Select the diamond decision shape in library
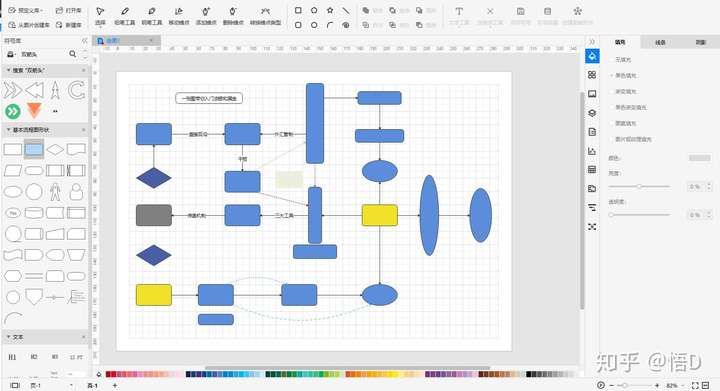The height and width of the screenshot is (391, 720). pos(55,149)
